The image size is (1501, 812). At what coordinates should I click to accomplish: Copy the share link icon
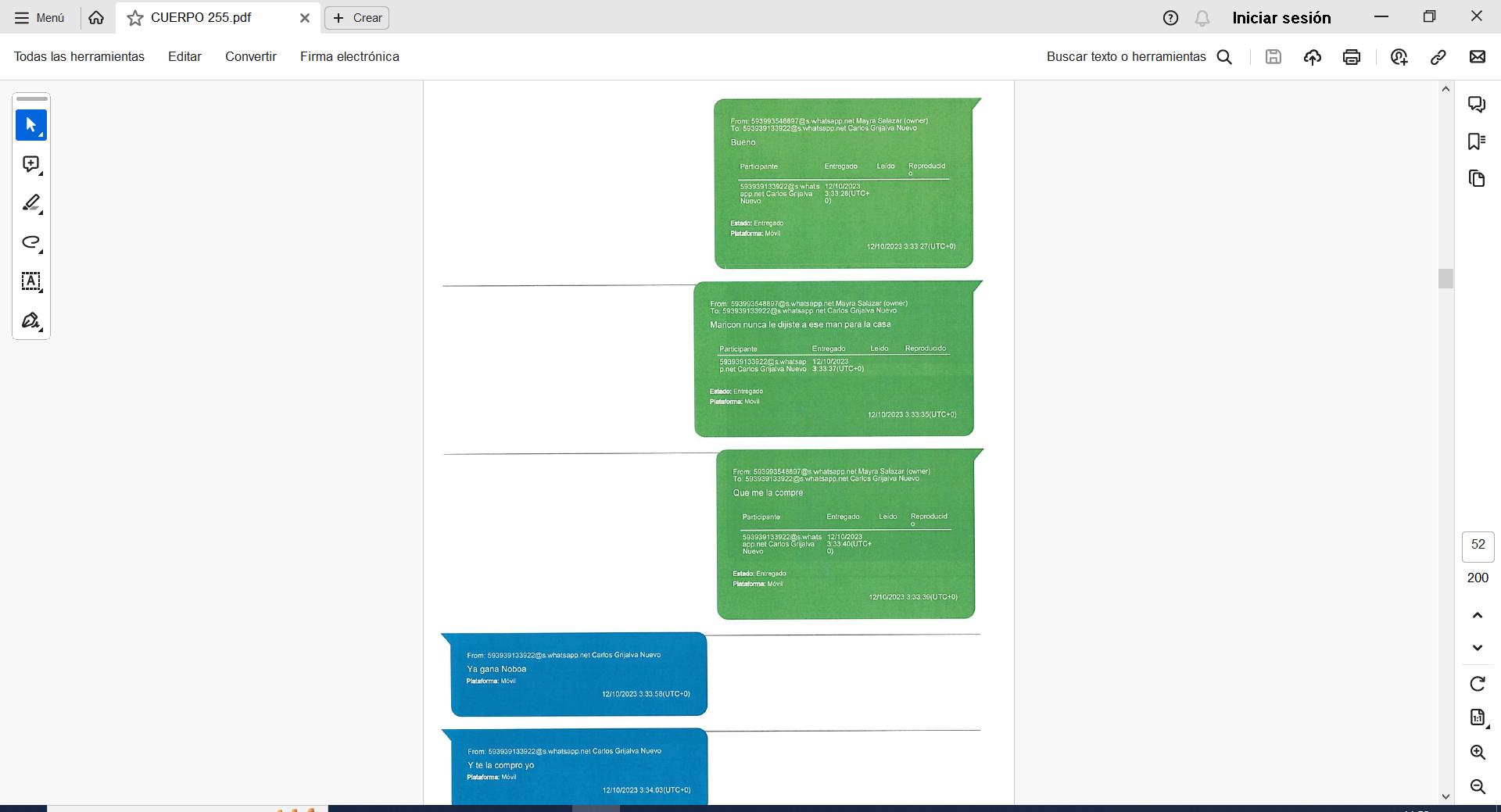(1438, 56)
